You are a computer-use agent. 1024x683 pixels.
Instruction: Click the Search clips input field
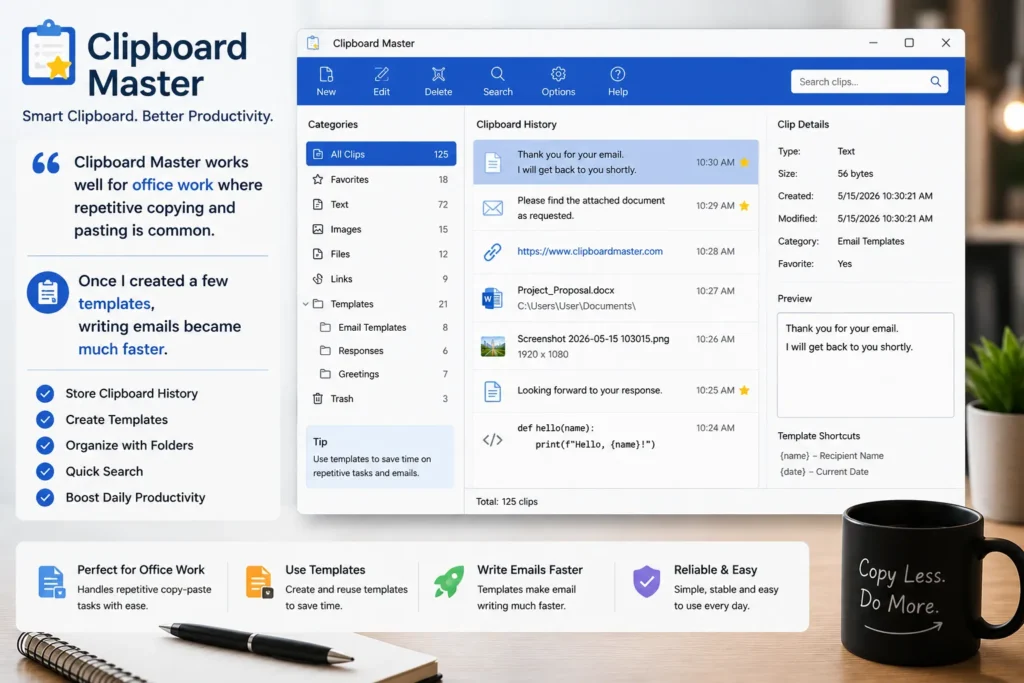(x=869, y=82)
